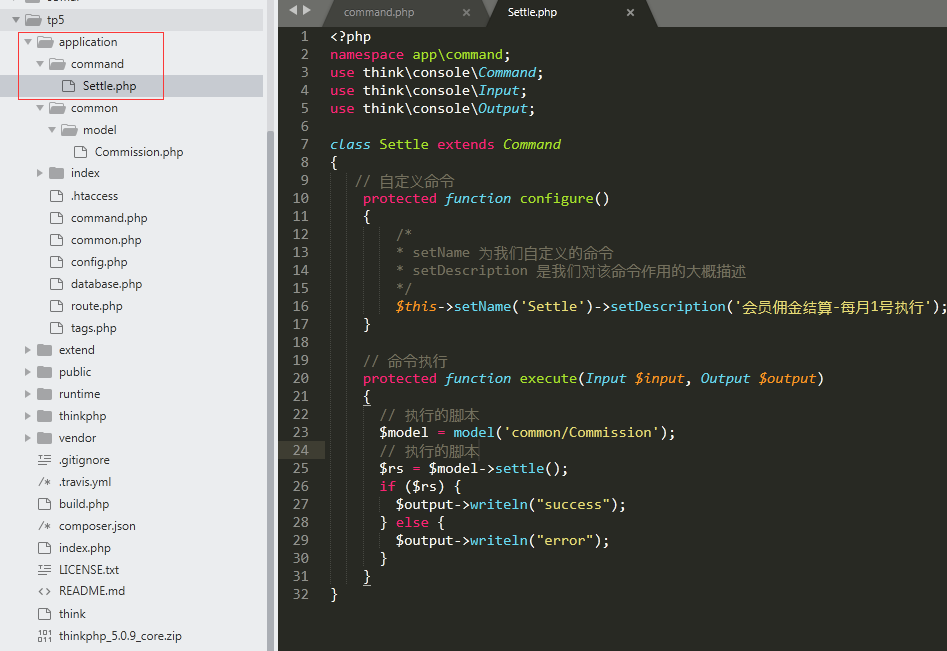This screenshot has height=651, width=947.
Task: Go to next tab with right arrow
Action: [307, 10]
